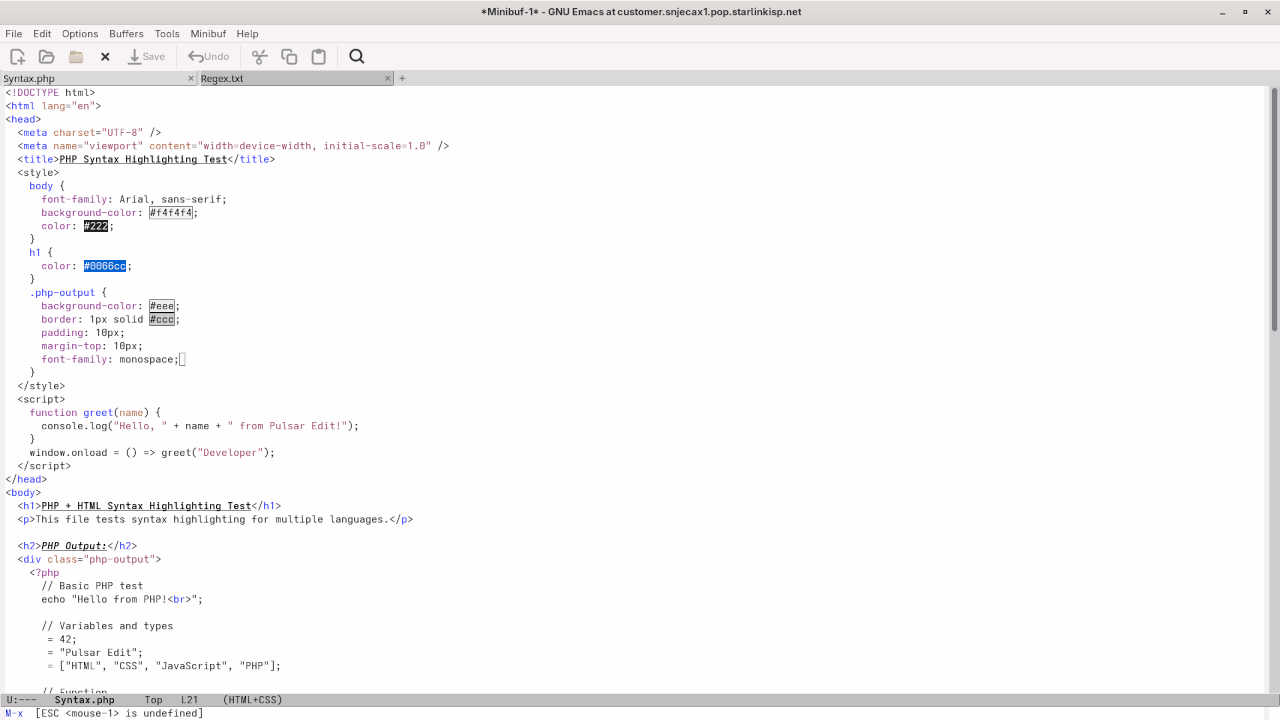Open the Buffers menu
Viewport: 1280px width, 720px height.
coord(126,34)
